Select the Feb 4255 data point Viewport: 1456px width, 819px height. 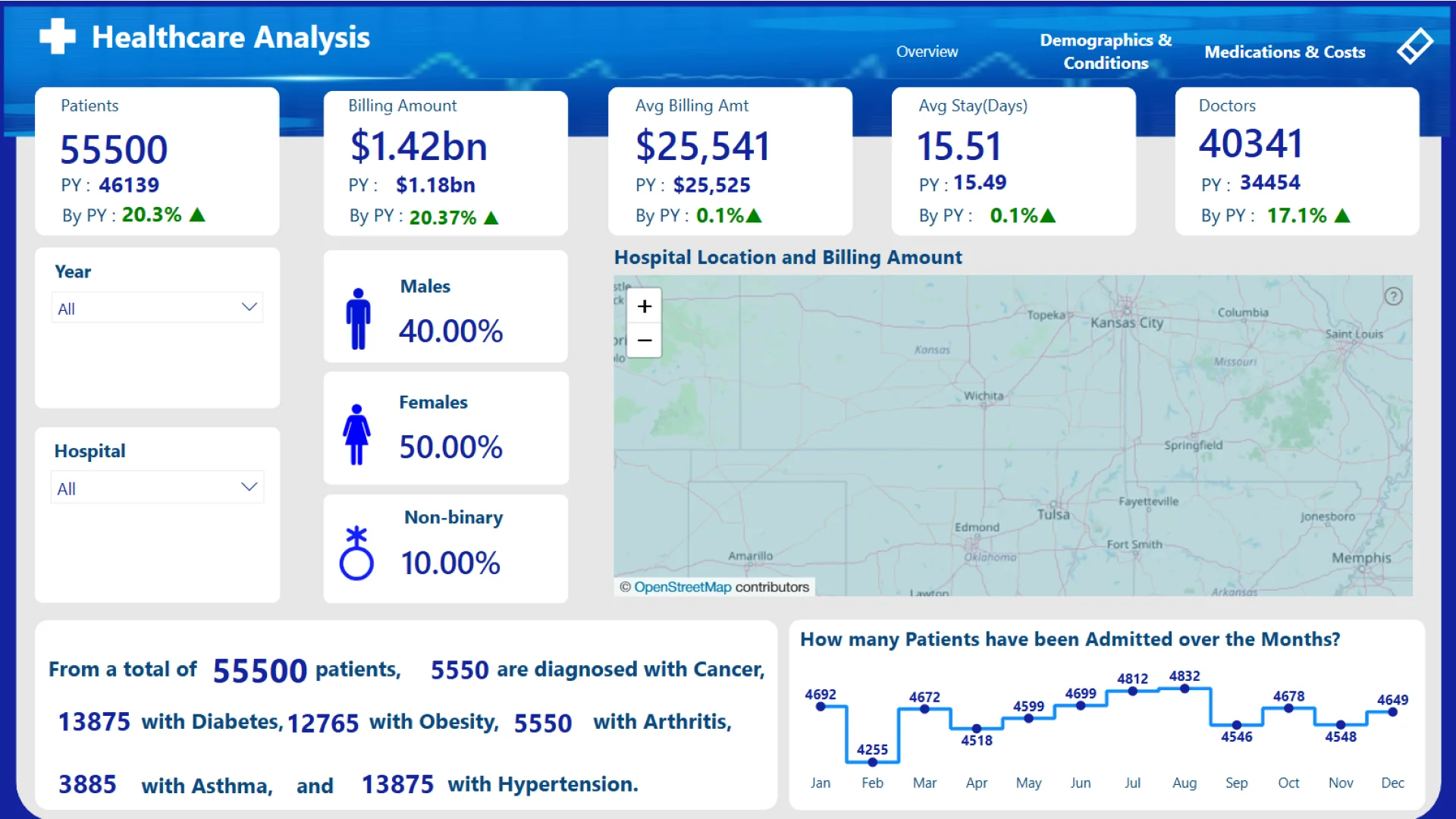[x=872, y=761]
